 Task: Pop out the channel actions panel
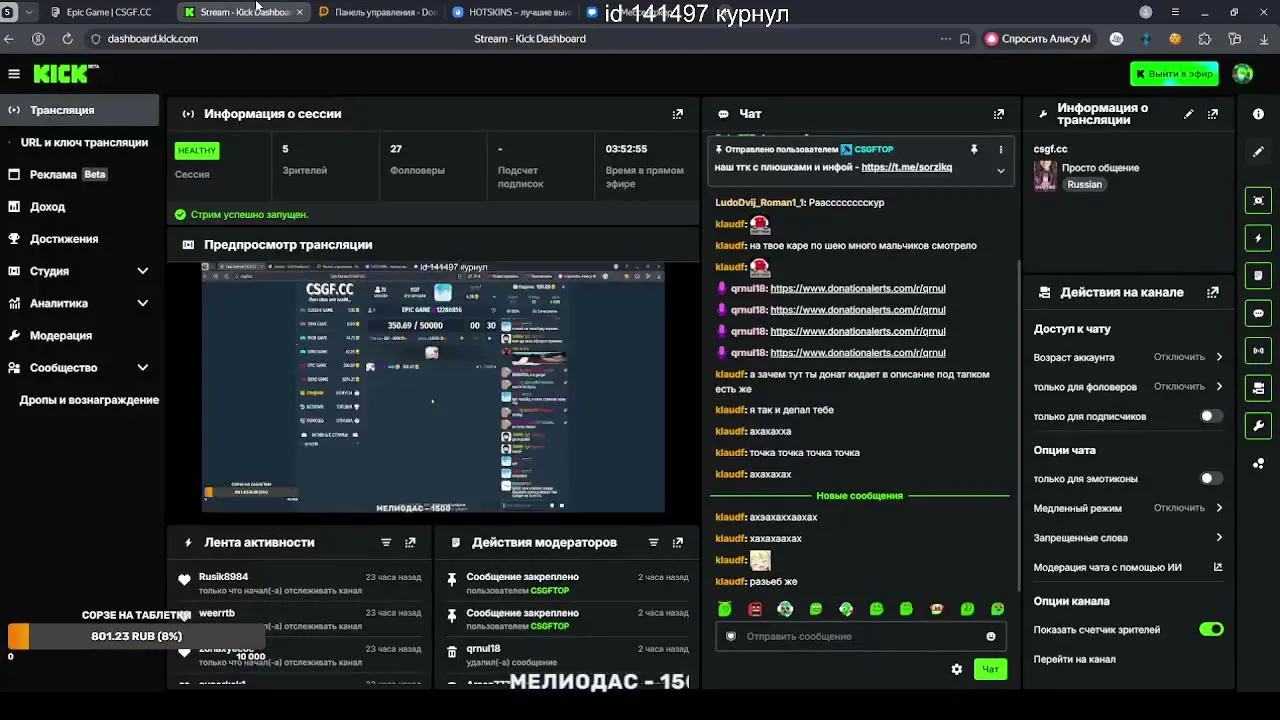(1213, 293)
